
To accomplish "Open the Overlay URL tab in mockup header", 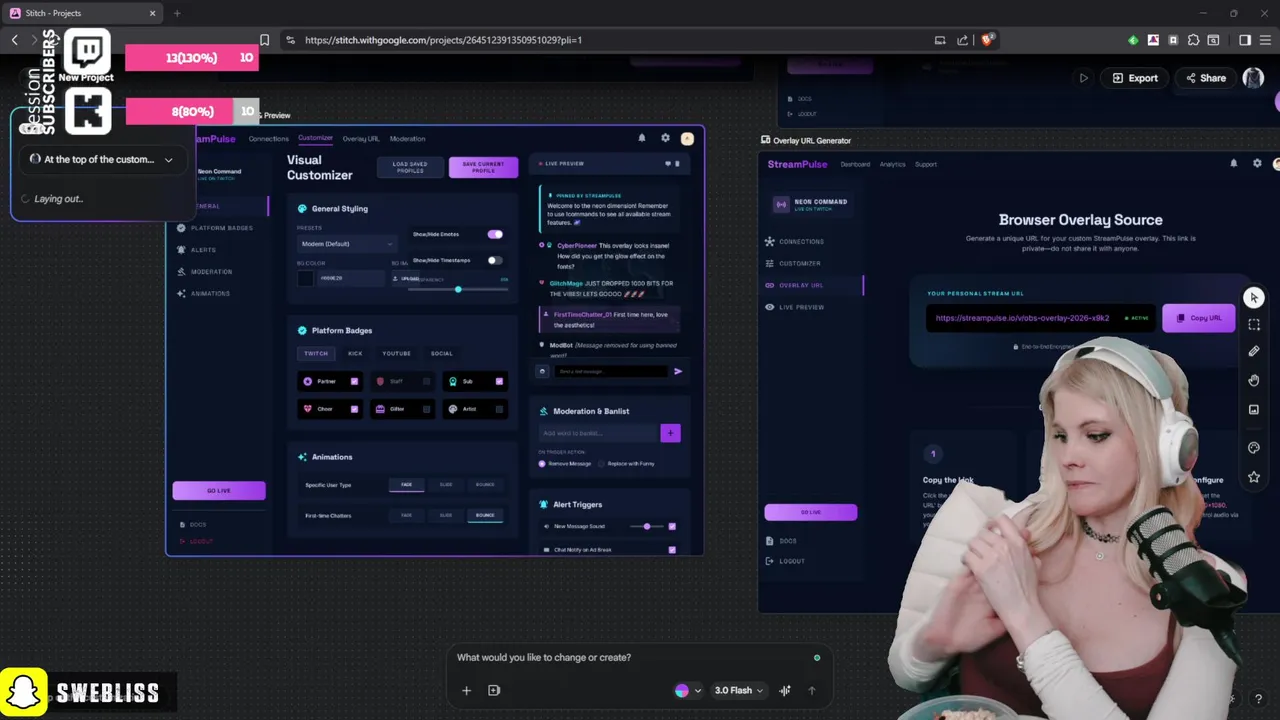I will coord(361,138).
